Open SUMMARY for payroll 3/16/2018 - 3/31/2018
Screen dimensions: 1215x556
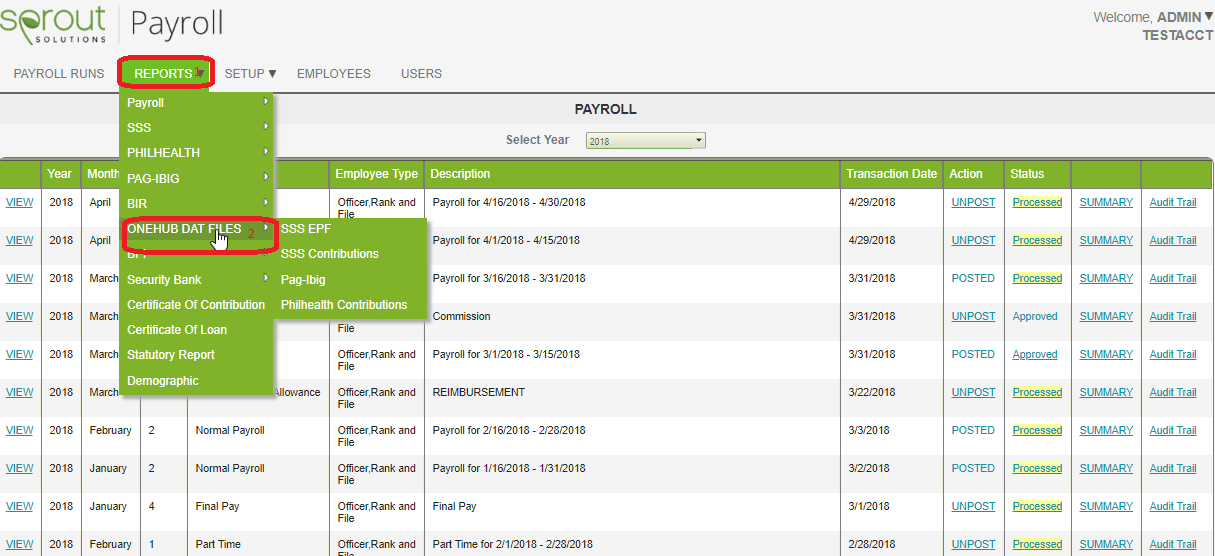coord(1106,278)
